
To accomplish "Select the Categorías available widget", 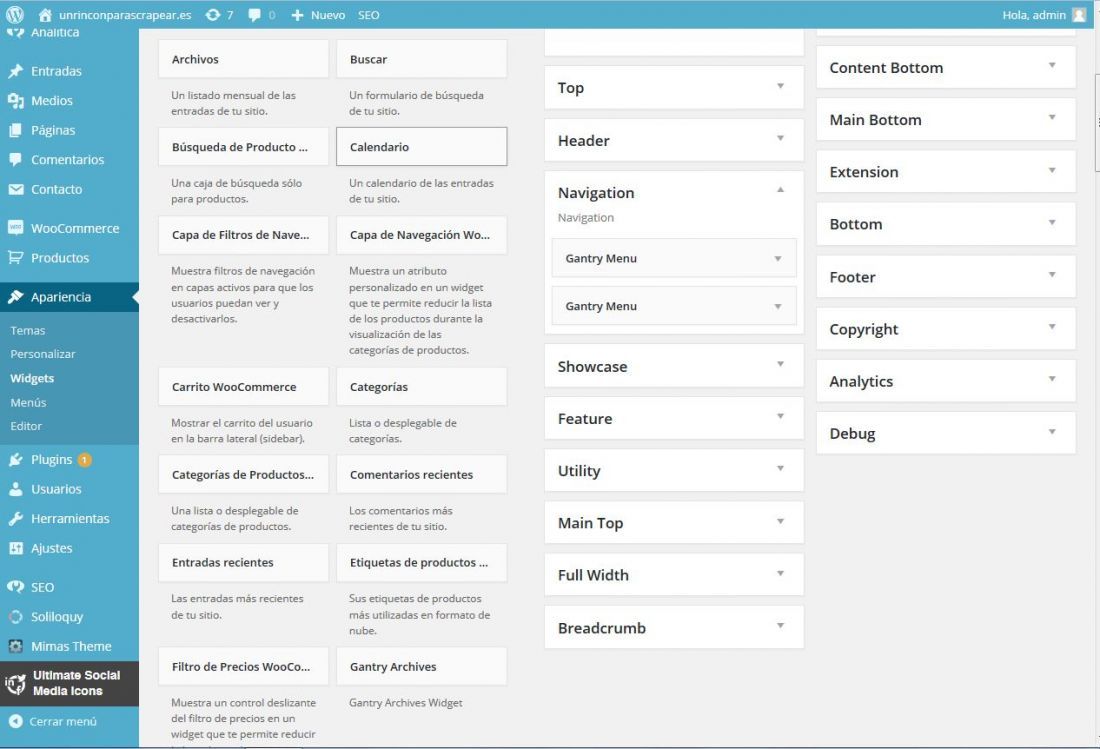I will 422,386.
